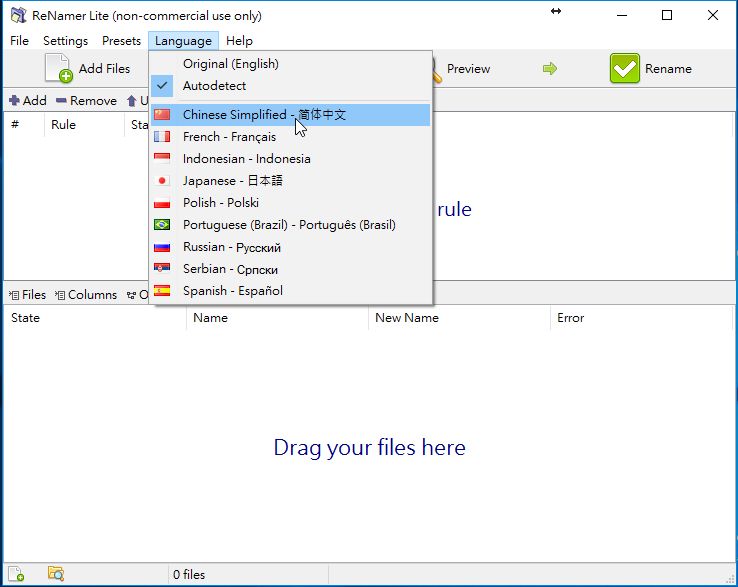Image resolution: width=738 pixels, height=587 pixels.
Task: Click the green arrow between Preview and Rename
Action: click(x=549, y=69)
